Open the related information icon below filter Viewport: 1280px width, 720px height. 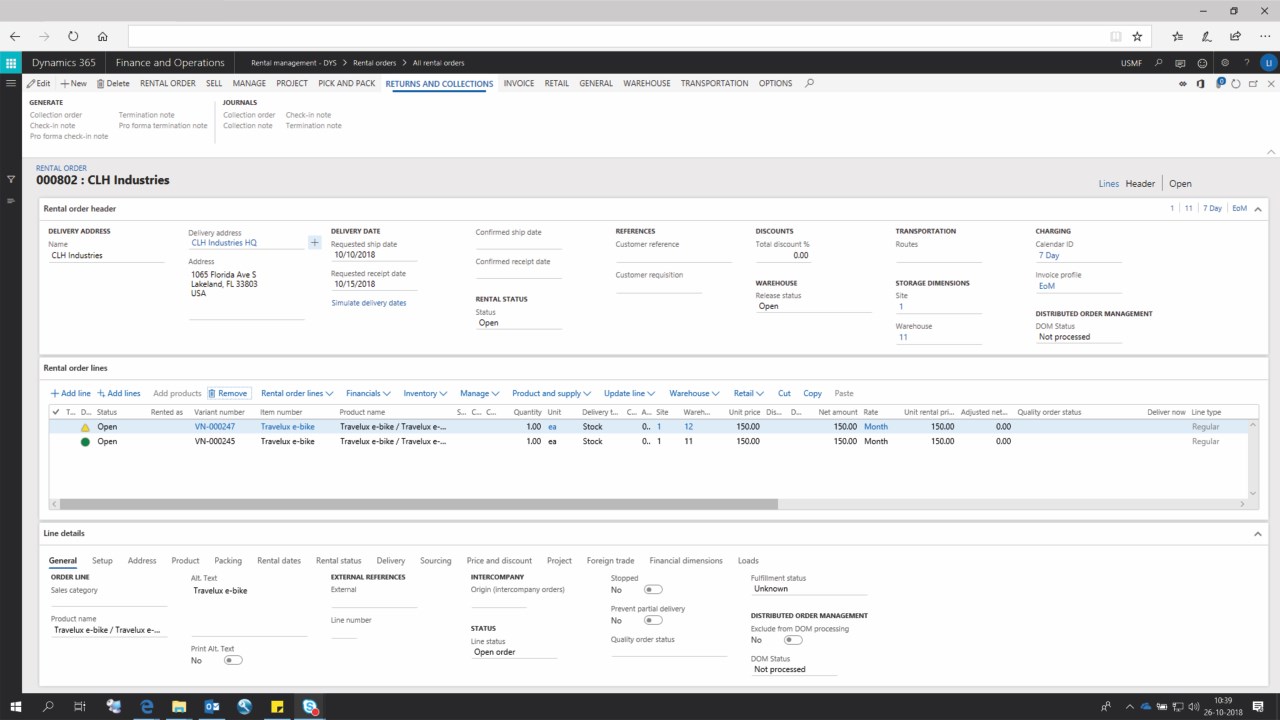11,201
